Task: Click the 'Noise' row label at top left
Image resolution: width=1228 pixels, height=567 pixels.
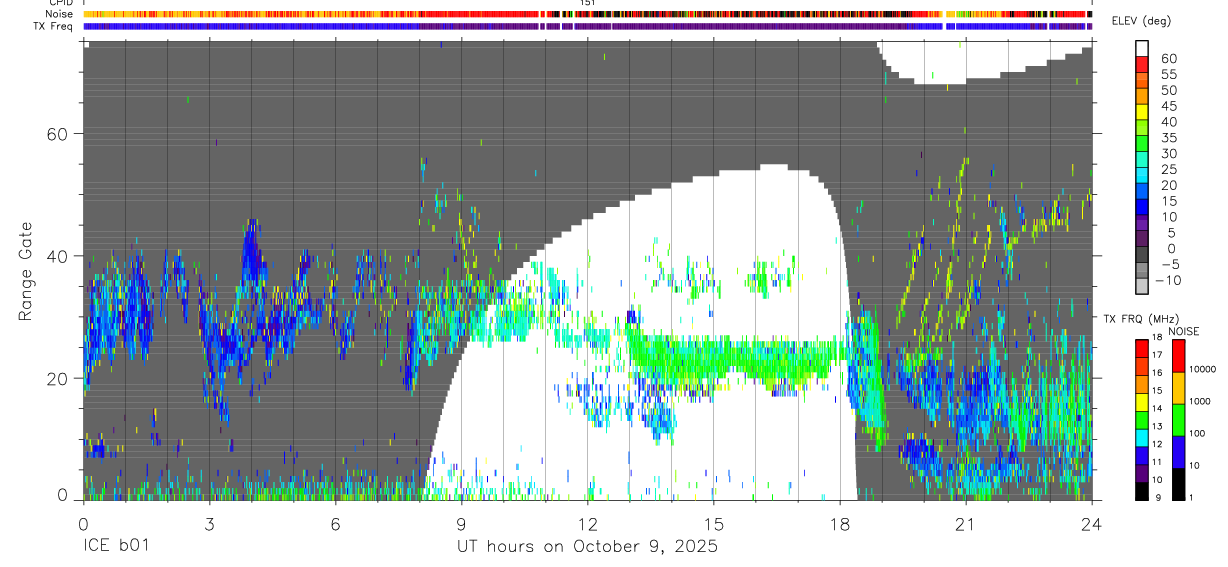Action: 59,14
